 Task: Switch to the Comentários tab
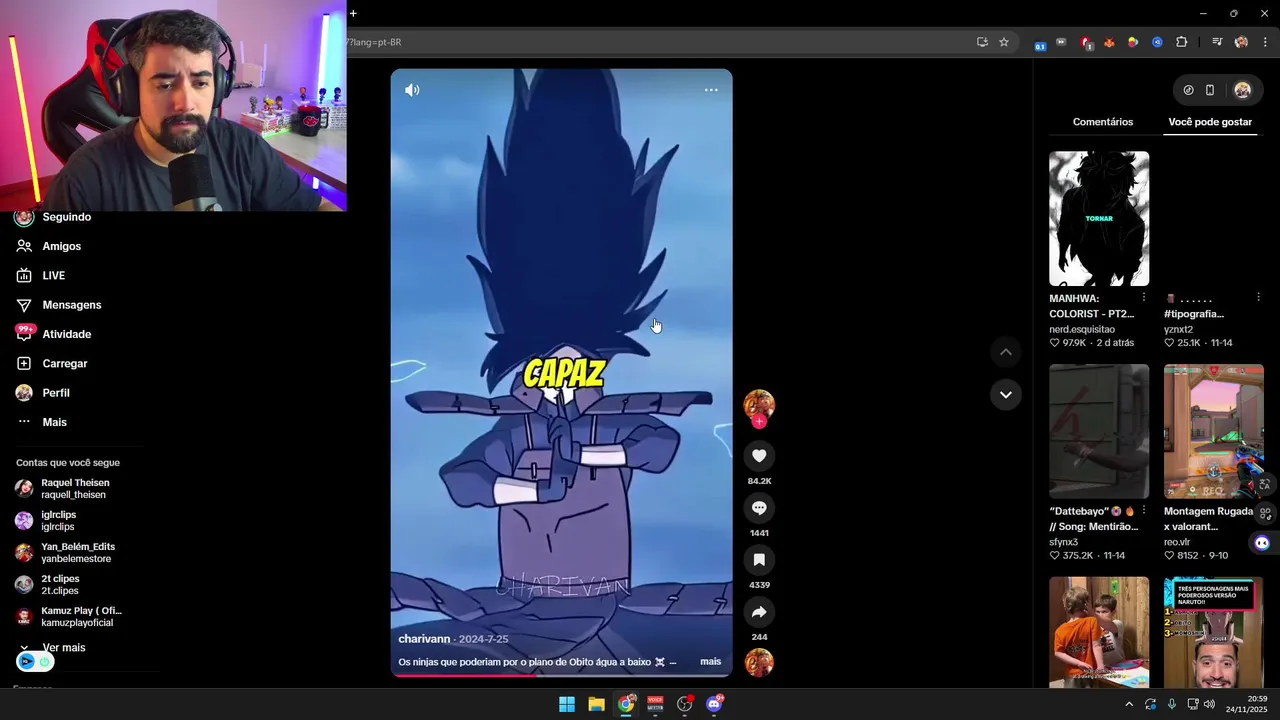1103,122
